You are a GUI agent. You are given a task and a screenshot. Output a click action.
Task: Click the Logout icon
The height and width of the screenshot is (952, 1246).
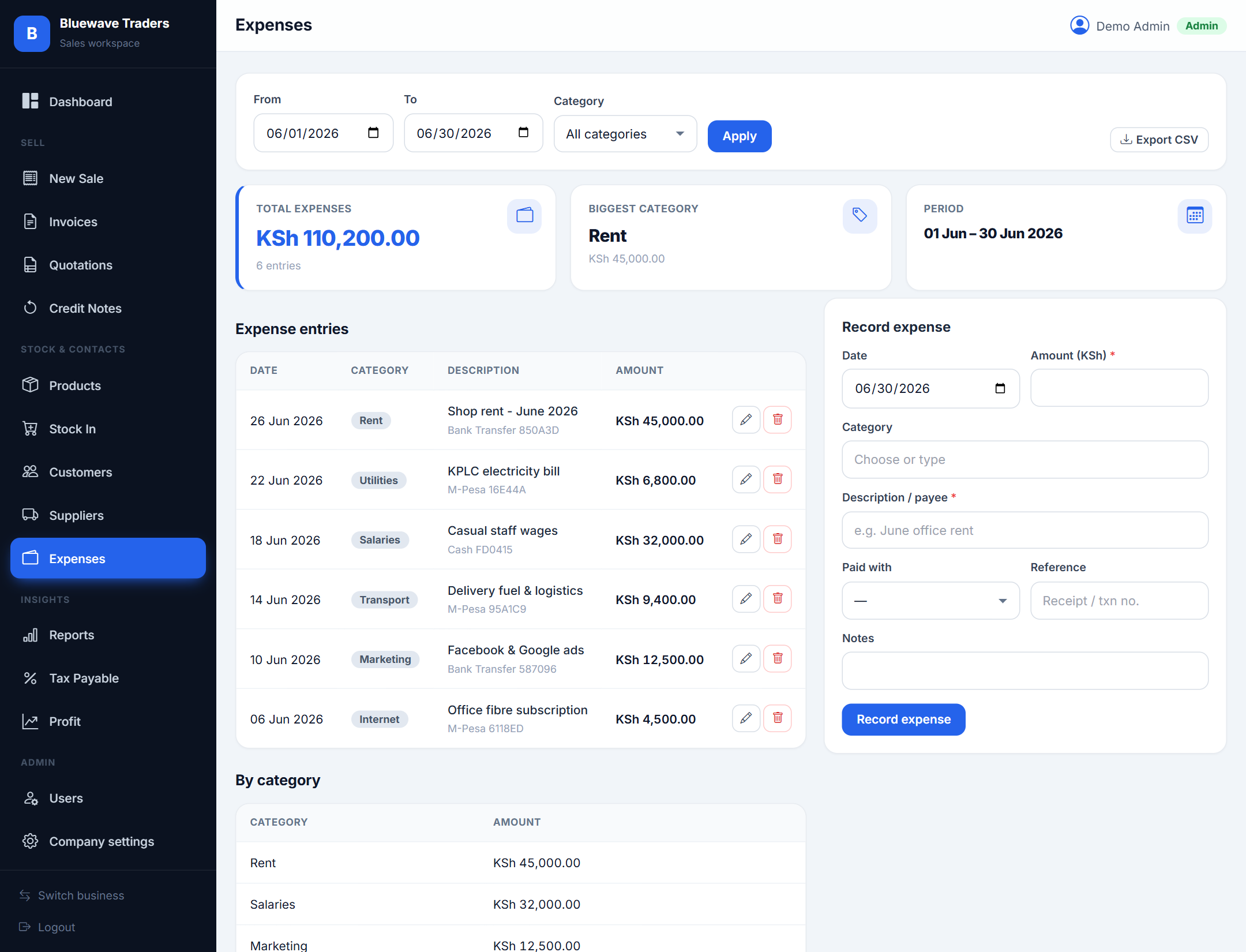25,927
